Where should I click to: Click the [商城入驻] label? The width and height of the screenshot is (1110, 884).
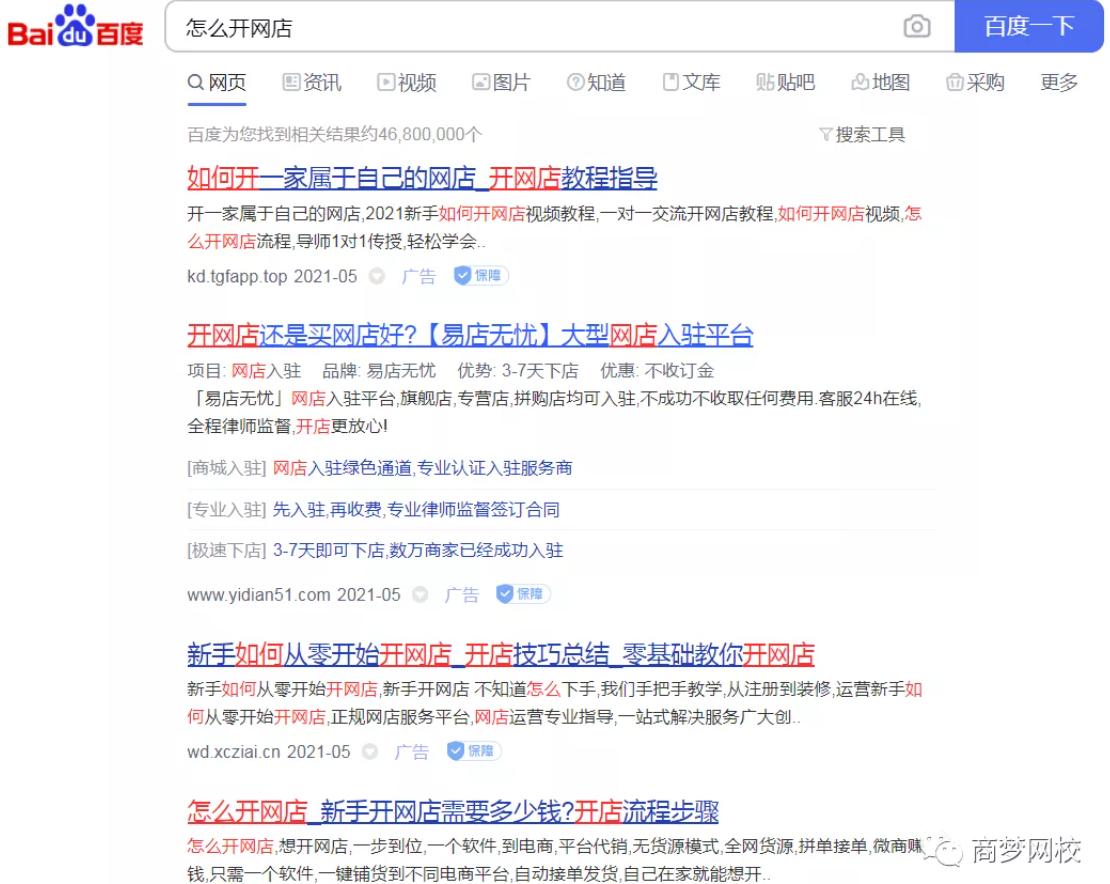[227, 468]
